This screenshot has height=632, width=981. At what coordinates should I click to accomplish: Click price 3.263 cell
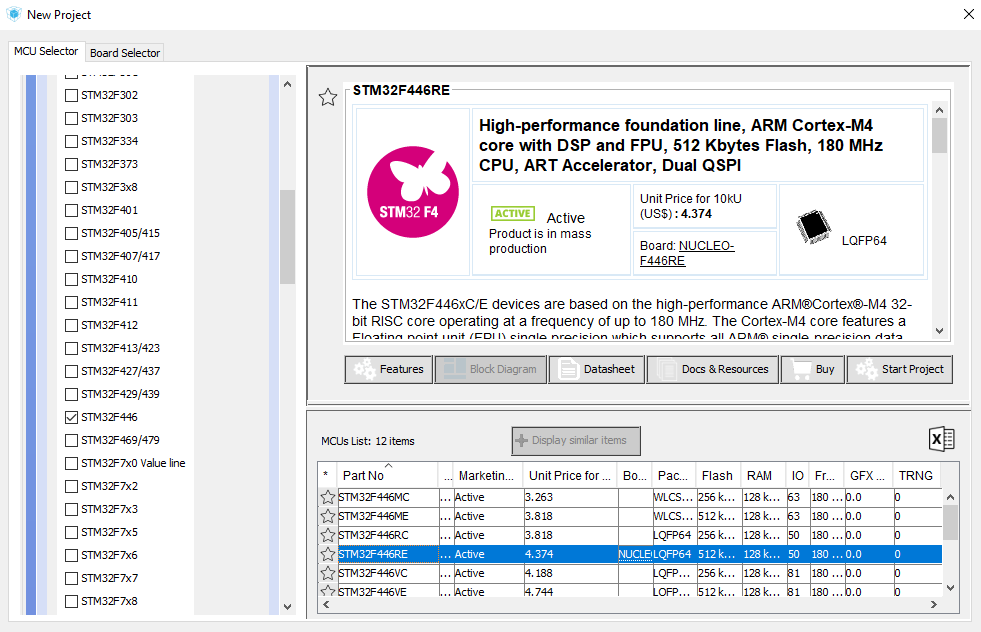click(571, 497)
